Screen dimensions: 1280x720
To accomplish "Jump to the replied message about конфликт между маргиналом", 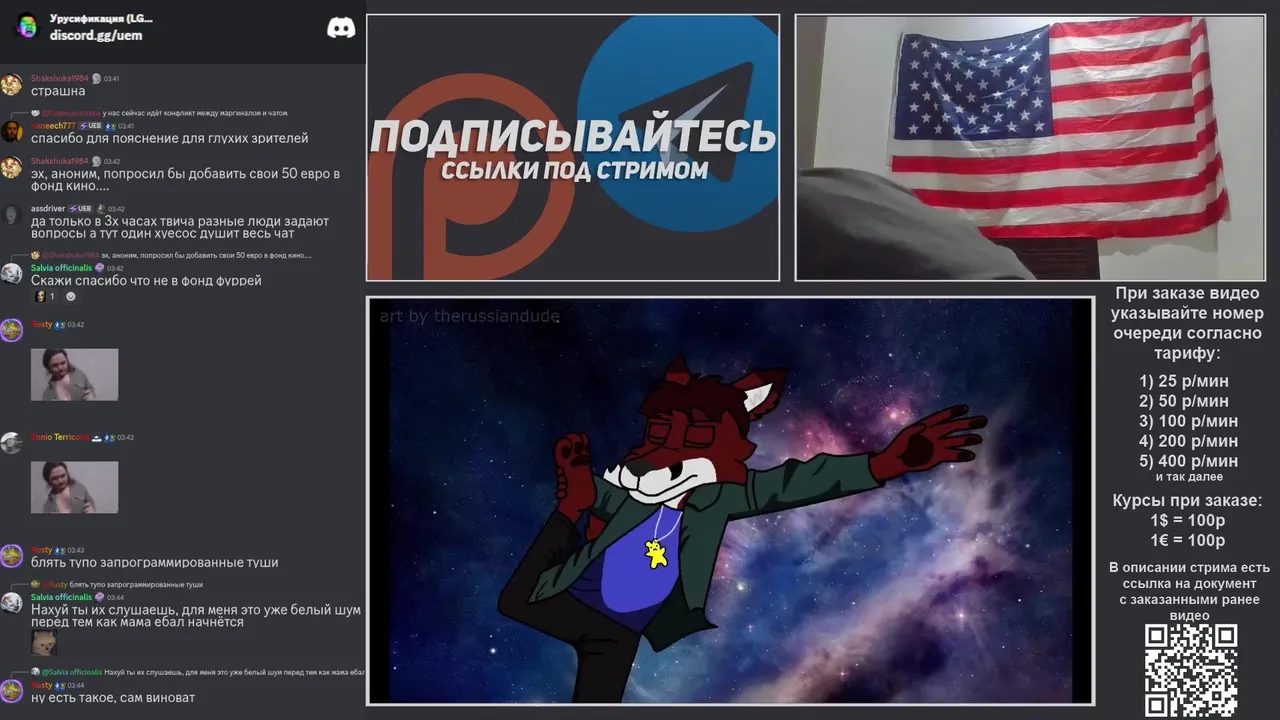I will click(x=159, y=113).
